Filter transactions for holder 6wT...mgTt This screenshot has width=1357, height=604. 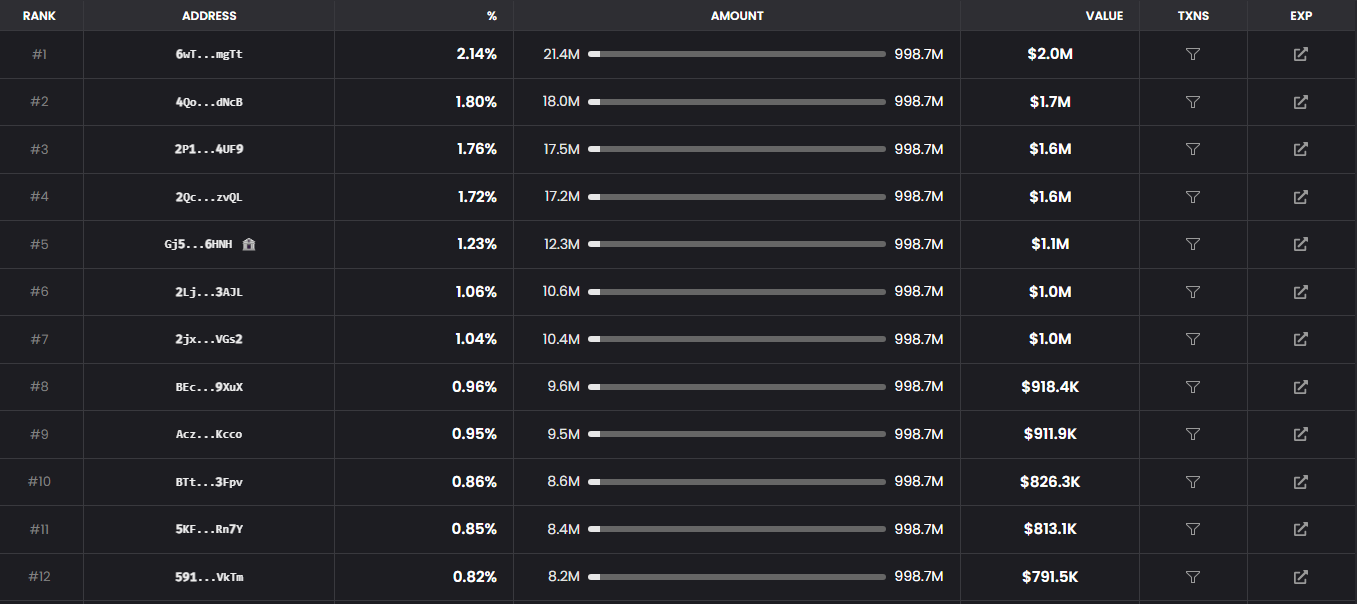(x=1192, y=54)
